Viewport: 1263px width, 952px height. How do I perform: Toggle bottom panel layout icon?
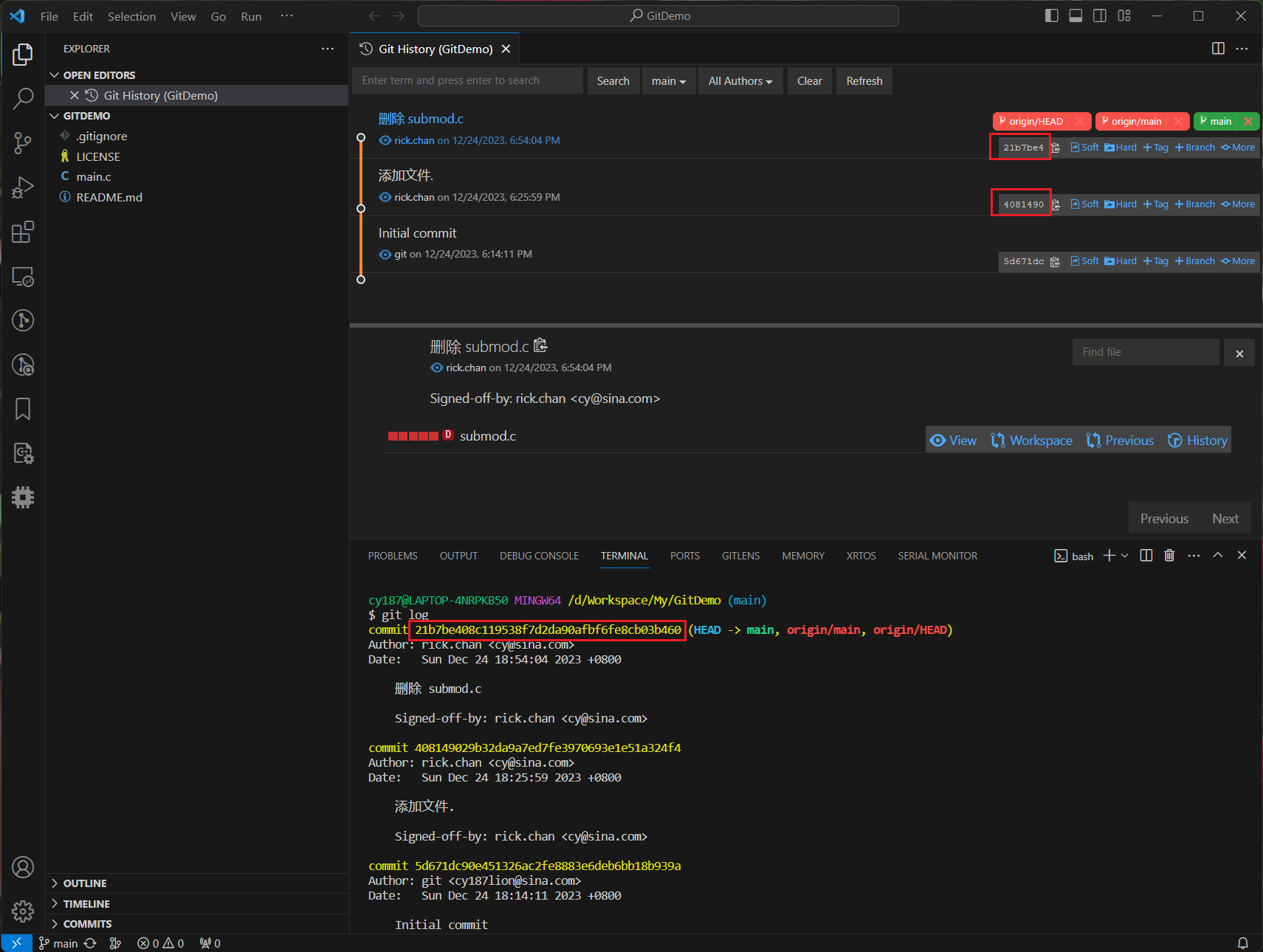point(1076,15)
